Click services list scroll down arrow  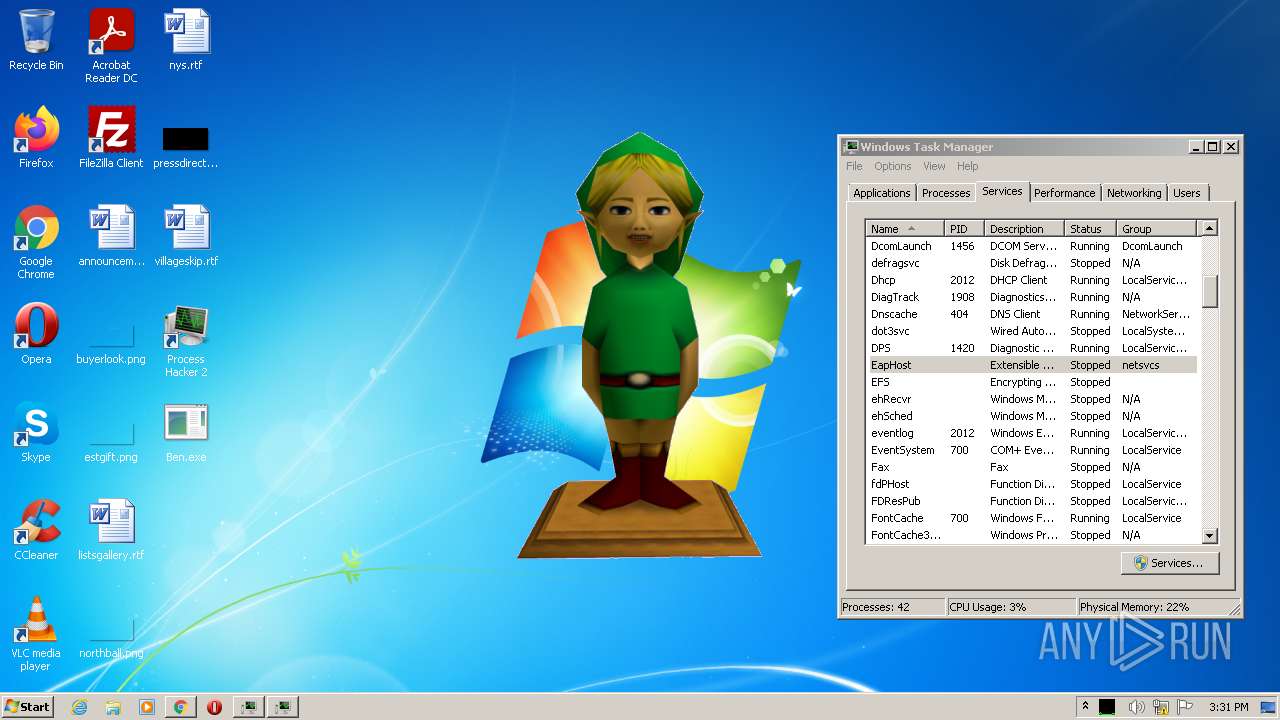1209,536
